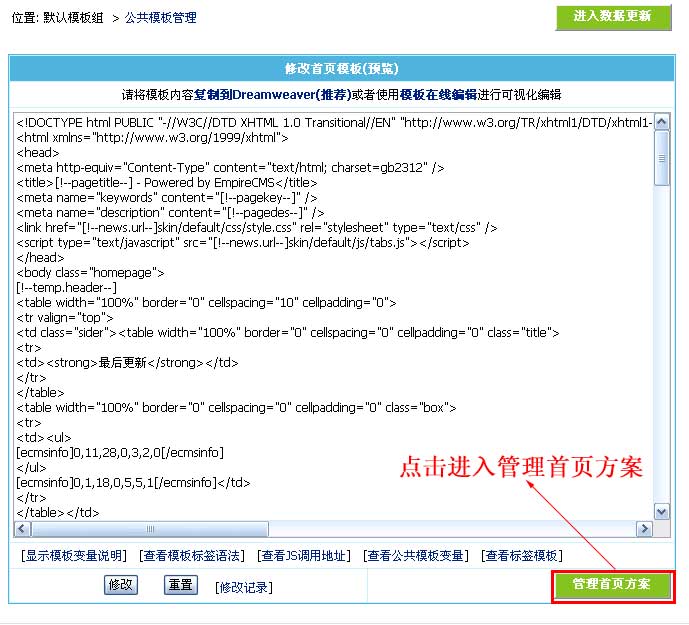Click the 进入数据更新 green button
This screenshot has width=689, height=625.
click(612, 17)
